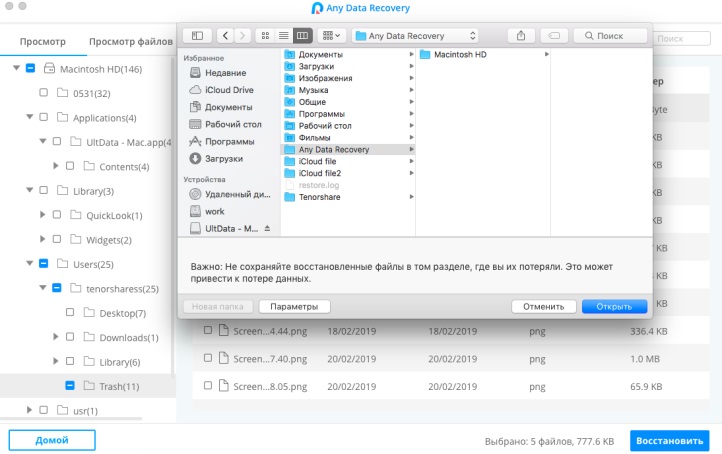Click the Share icon in dialog toolbar

(x=521, y=35)
